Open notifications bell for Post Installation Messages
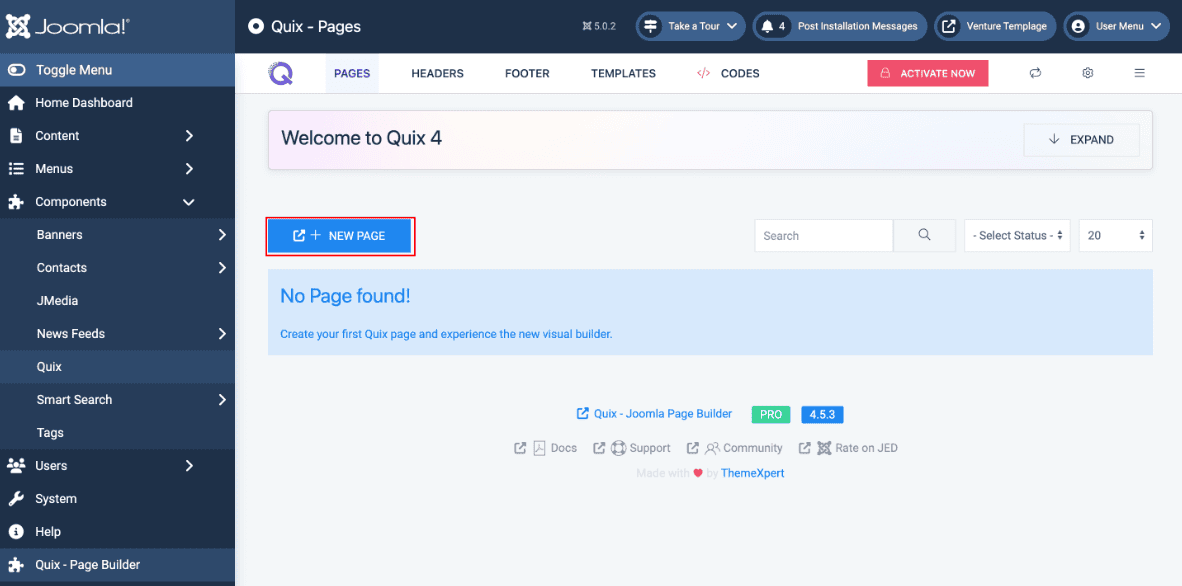This screenshot has height=586, width=1182. (x=768, y=27)
